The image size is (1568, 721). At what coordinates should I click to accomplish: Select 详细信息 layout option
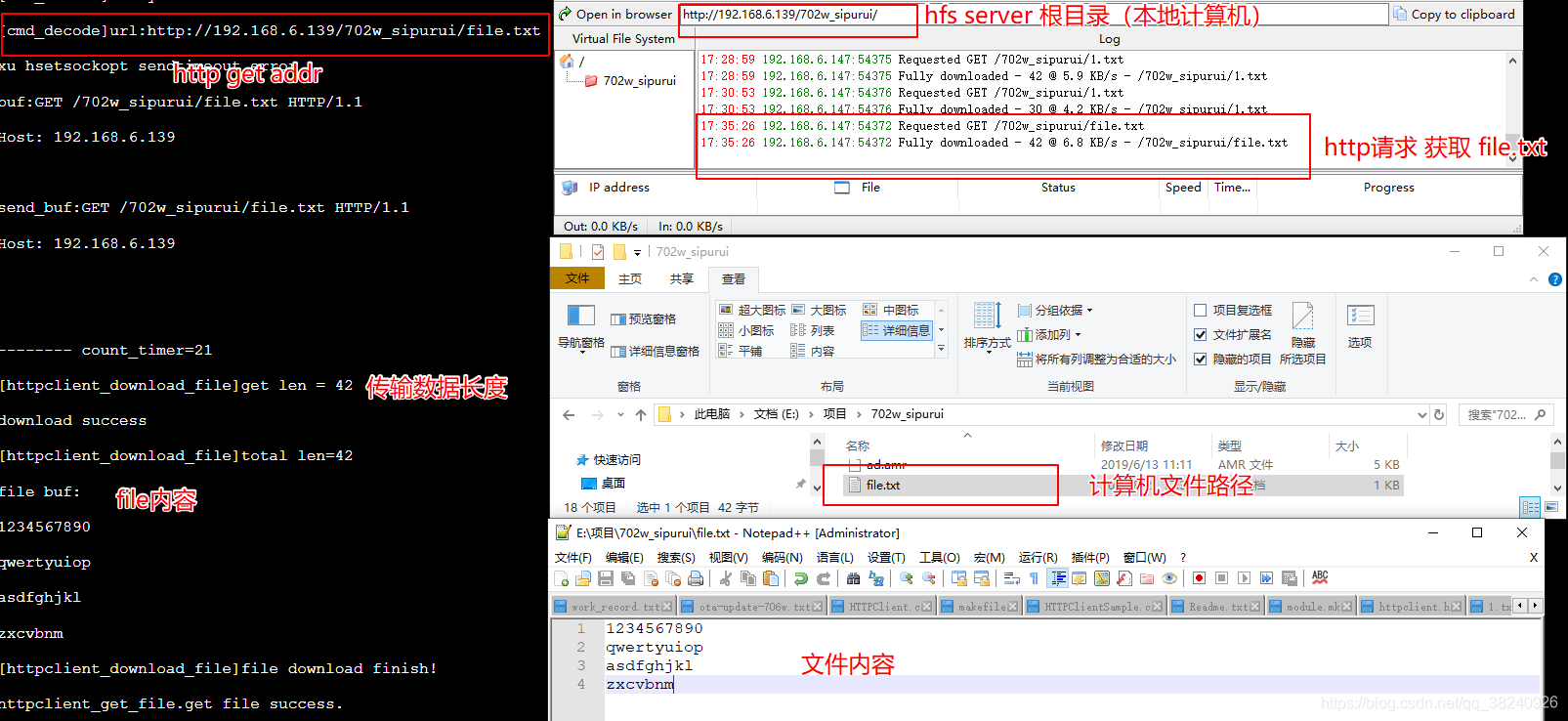click(897, 330)
